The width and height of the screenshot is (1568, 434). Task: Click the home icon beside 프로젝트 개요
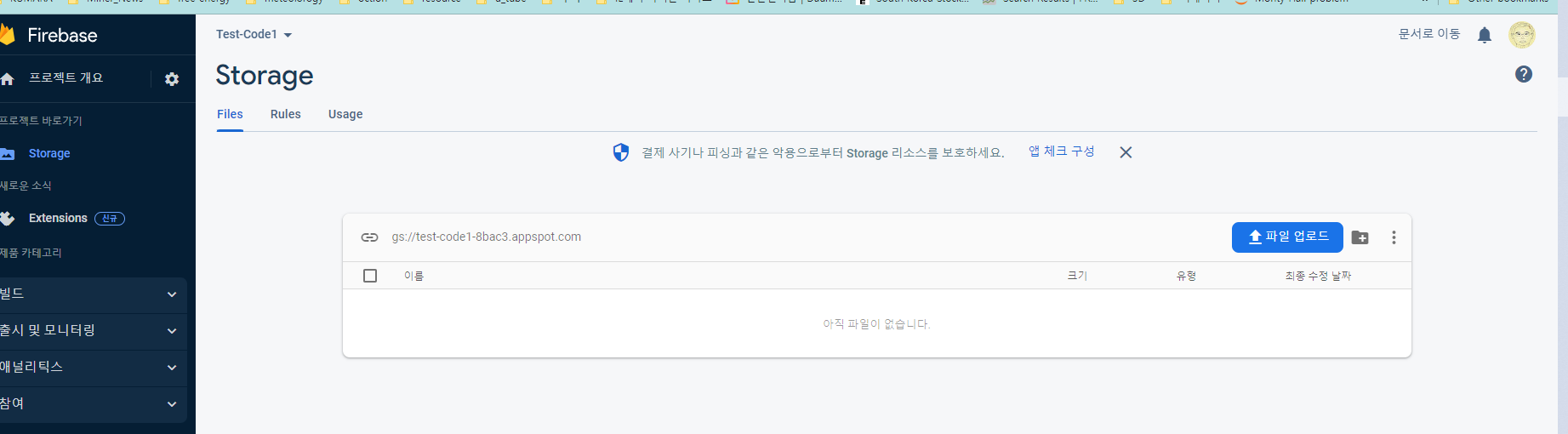tap(8, 79)
